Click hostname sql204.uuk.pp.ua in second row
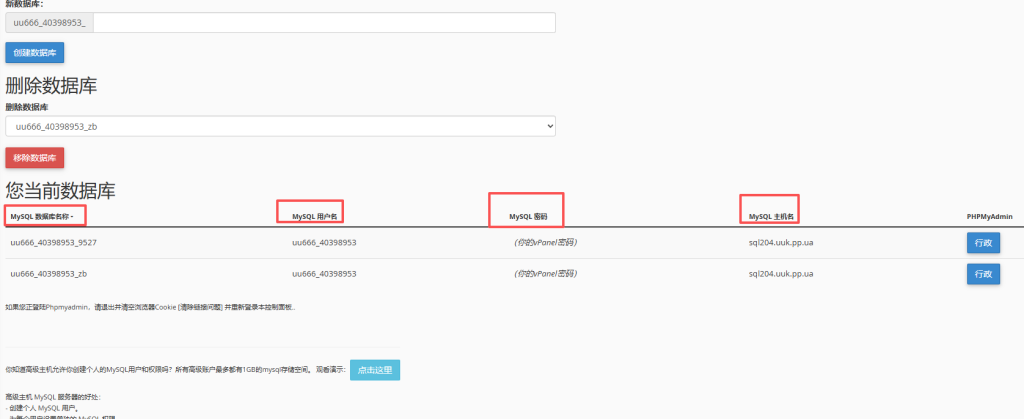 click(x=780, y=274)
